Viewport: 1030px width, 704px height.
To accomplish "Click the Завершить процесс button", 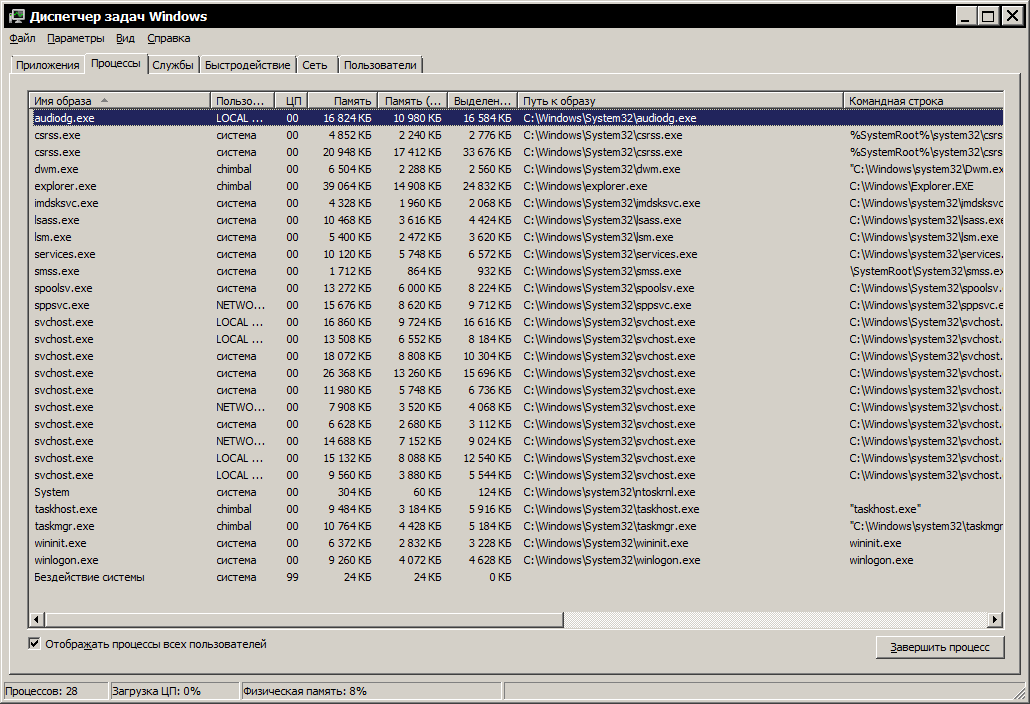I will click(x=939, y=647).
